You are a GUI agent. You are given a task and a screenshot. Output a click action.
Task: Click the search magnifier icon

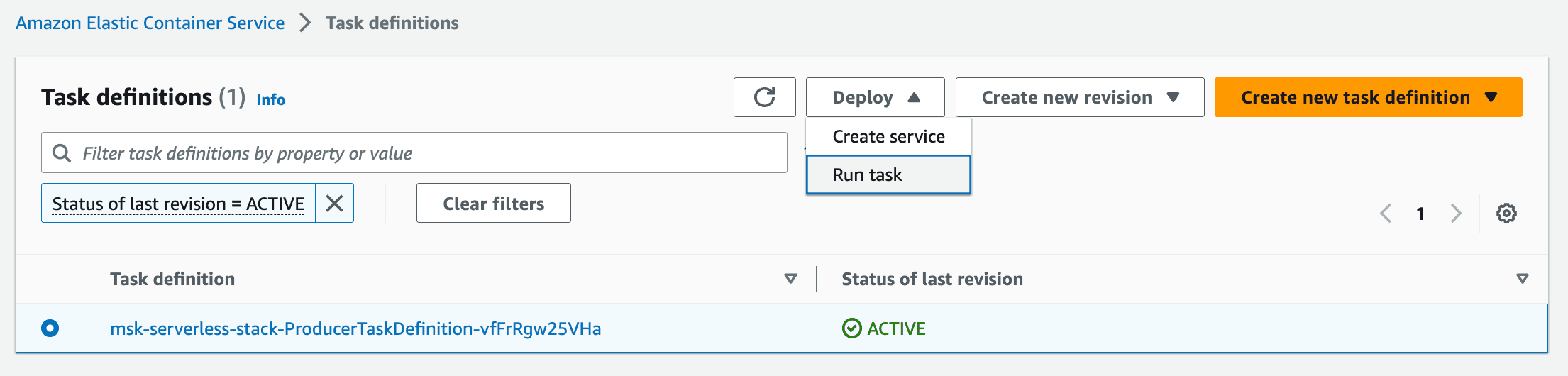pyautogui.click(x=62, y=153)
